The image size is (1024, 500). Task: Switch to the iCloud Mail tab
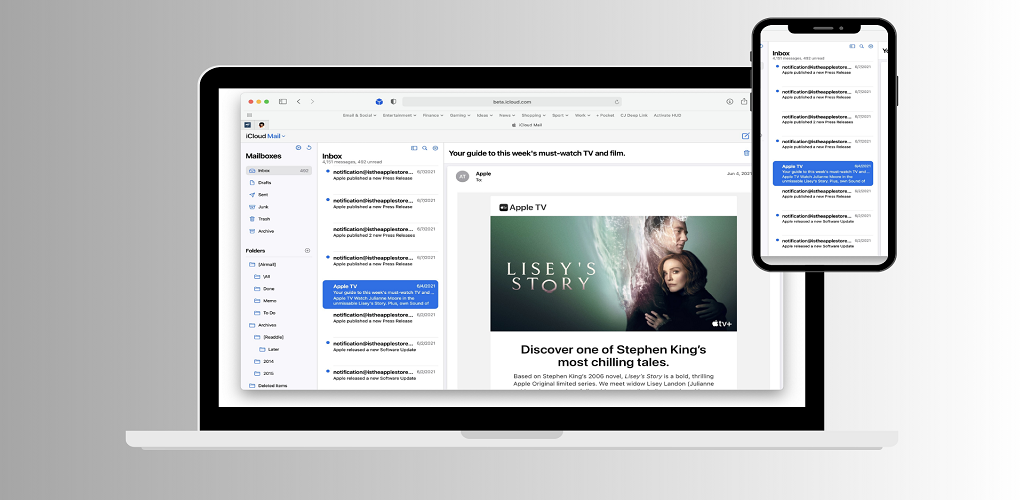(x=527, y=125)
